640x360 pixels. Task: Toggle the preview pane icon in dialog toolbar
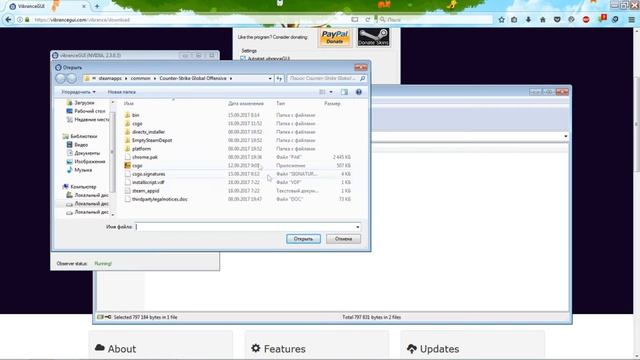(344, 92)
